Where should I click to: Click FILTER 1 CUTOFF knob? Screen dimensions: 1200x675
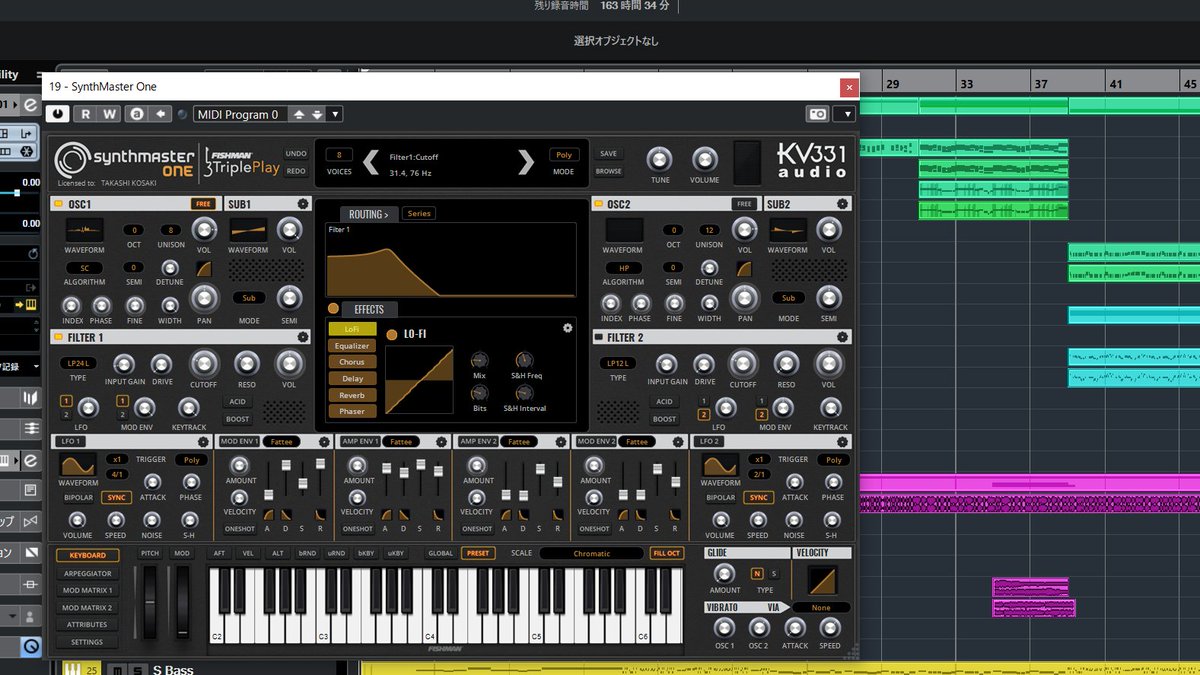point(203,364)
